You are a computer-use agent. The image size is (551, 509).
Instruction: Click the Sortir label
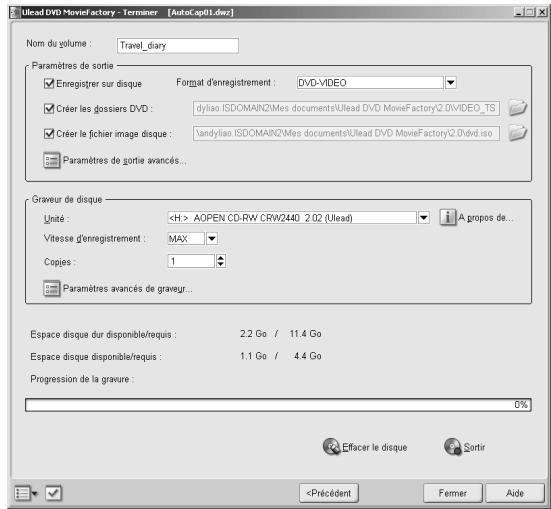tap(474, 447)
